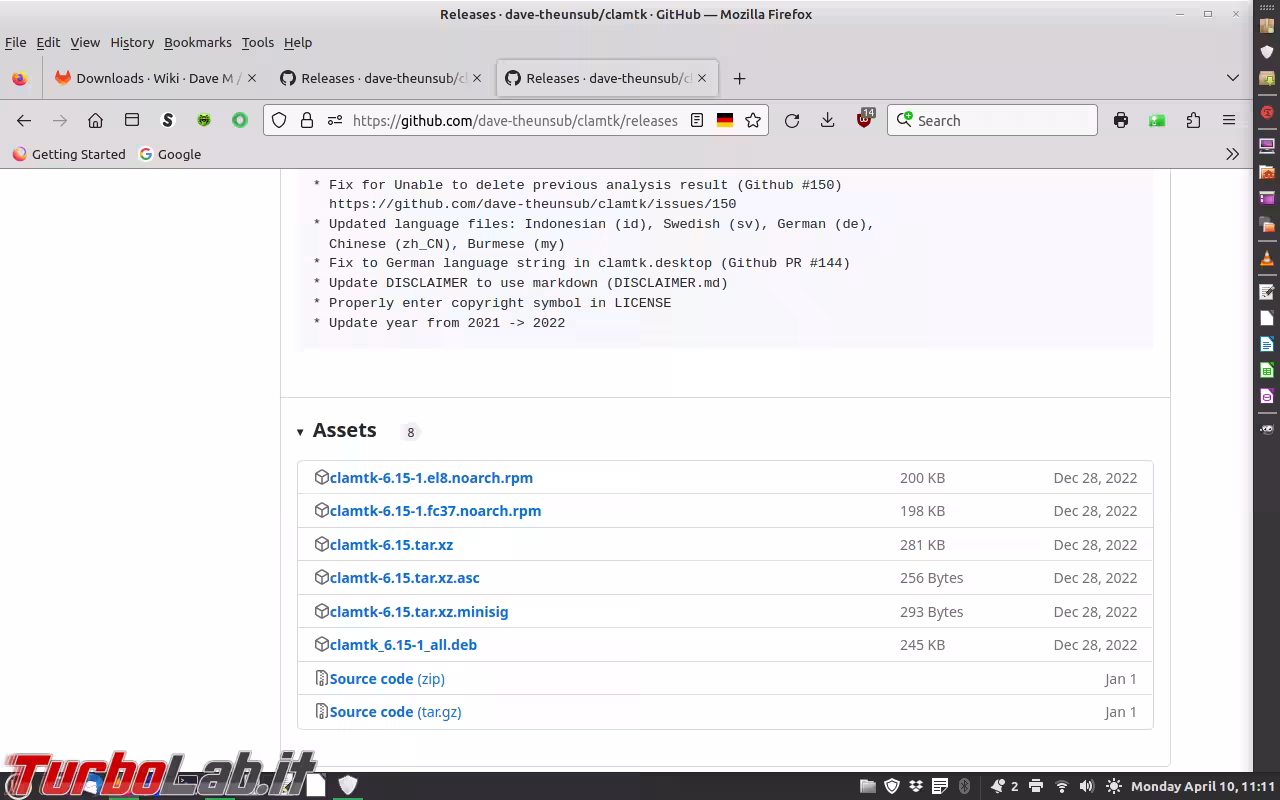Click the Dropbox icon in system tray

click(918, 786)
